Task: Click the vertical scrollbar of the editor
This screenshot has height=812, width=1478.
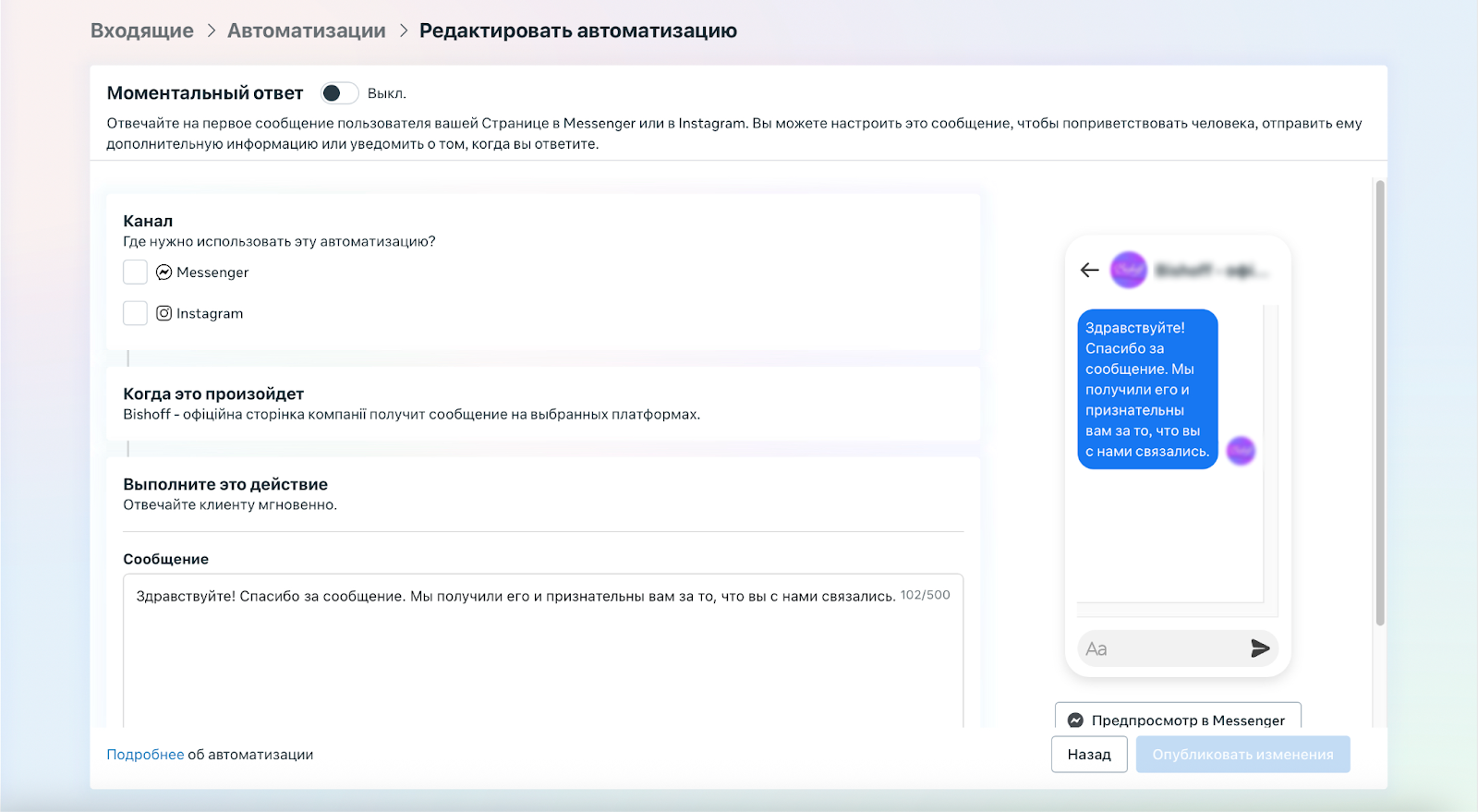Action: pos(1380,403)
